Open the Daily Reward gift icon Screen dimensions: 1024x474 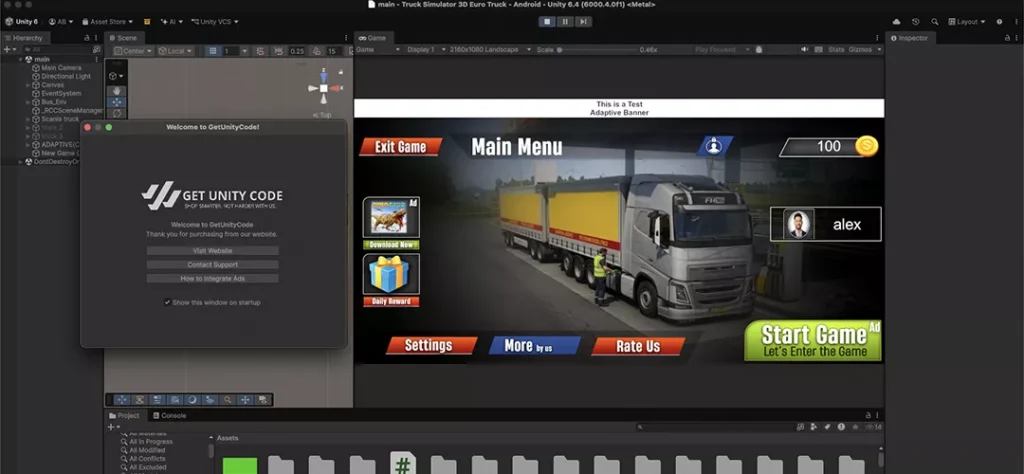pyautogui.click(x=391, y=274)
